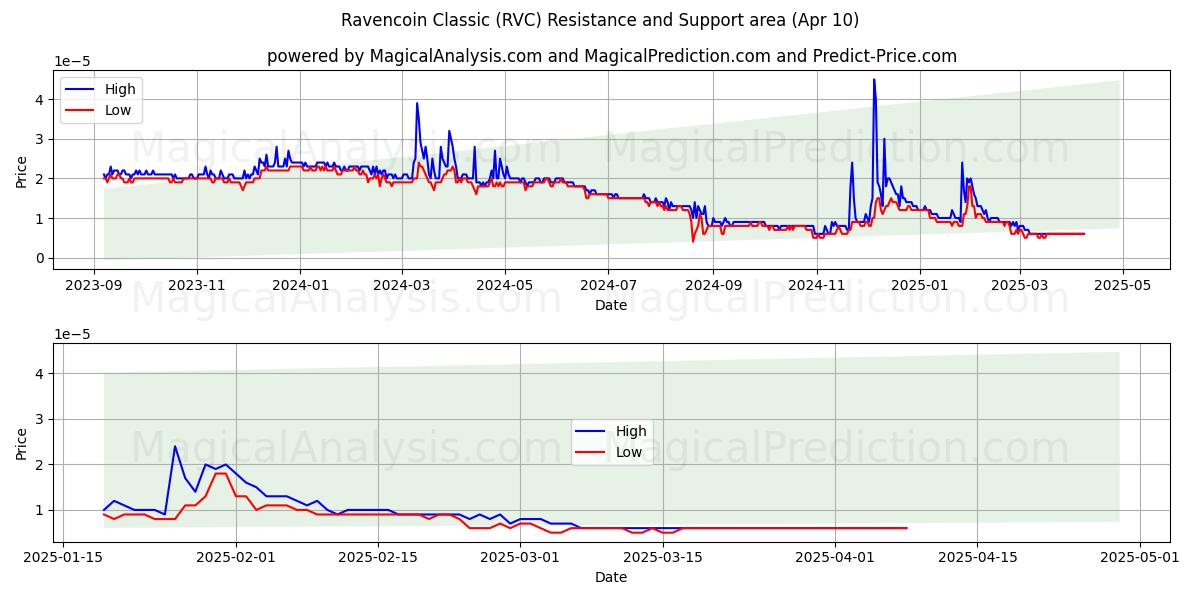This screenshot has width=1200, height=600.
Task: Click the '2025-05' x-axis tick label
Action: point(1122,285)
